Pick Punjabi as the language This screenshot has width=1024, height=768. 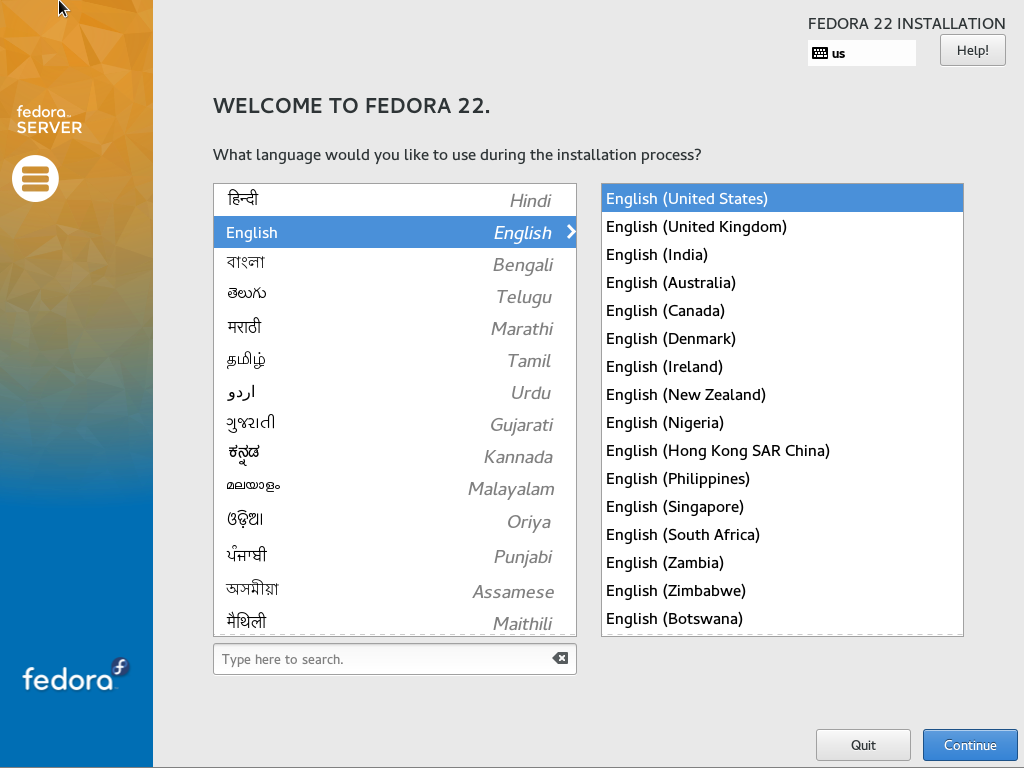click(394, 556)
